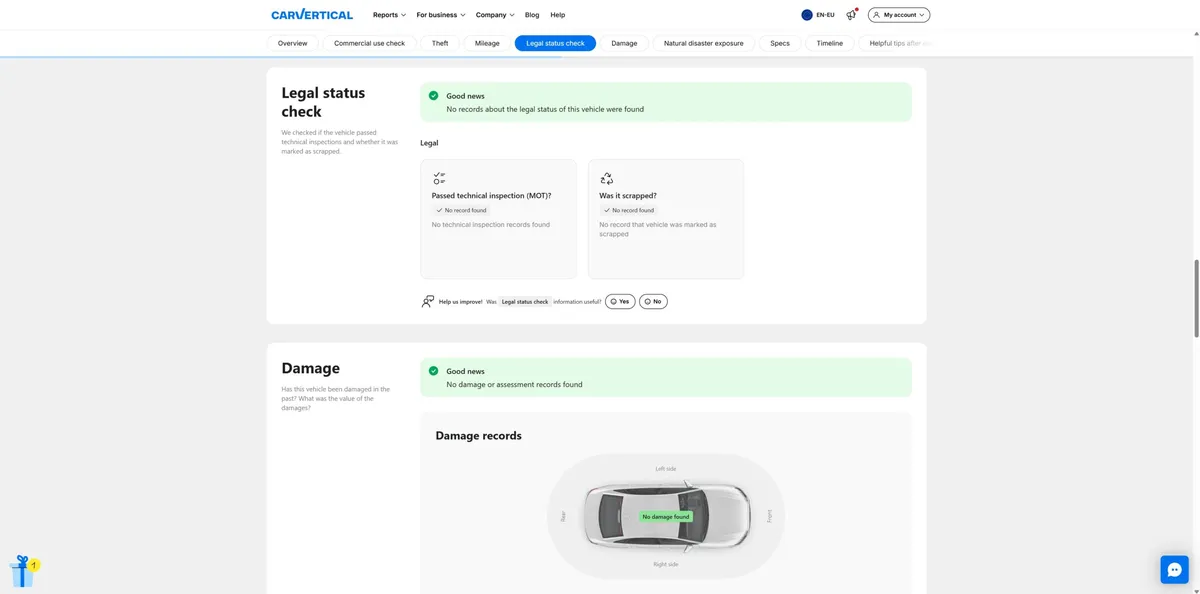Image resolution: width=1200 pixels, height=594 pixels.
Task: Open the Mileage tab
Action: pos(487,43)
